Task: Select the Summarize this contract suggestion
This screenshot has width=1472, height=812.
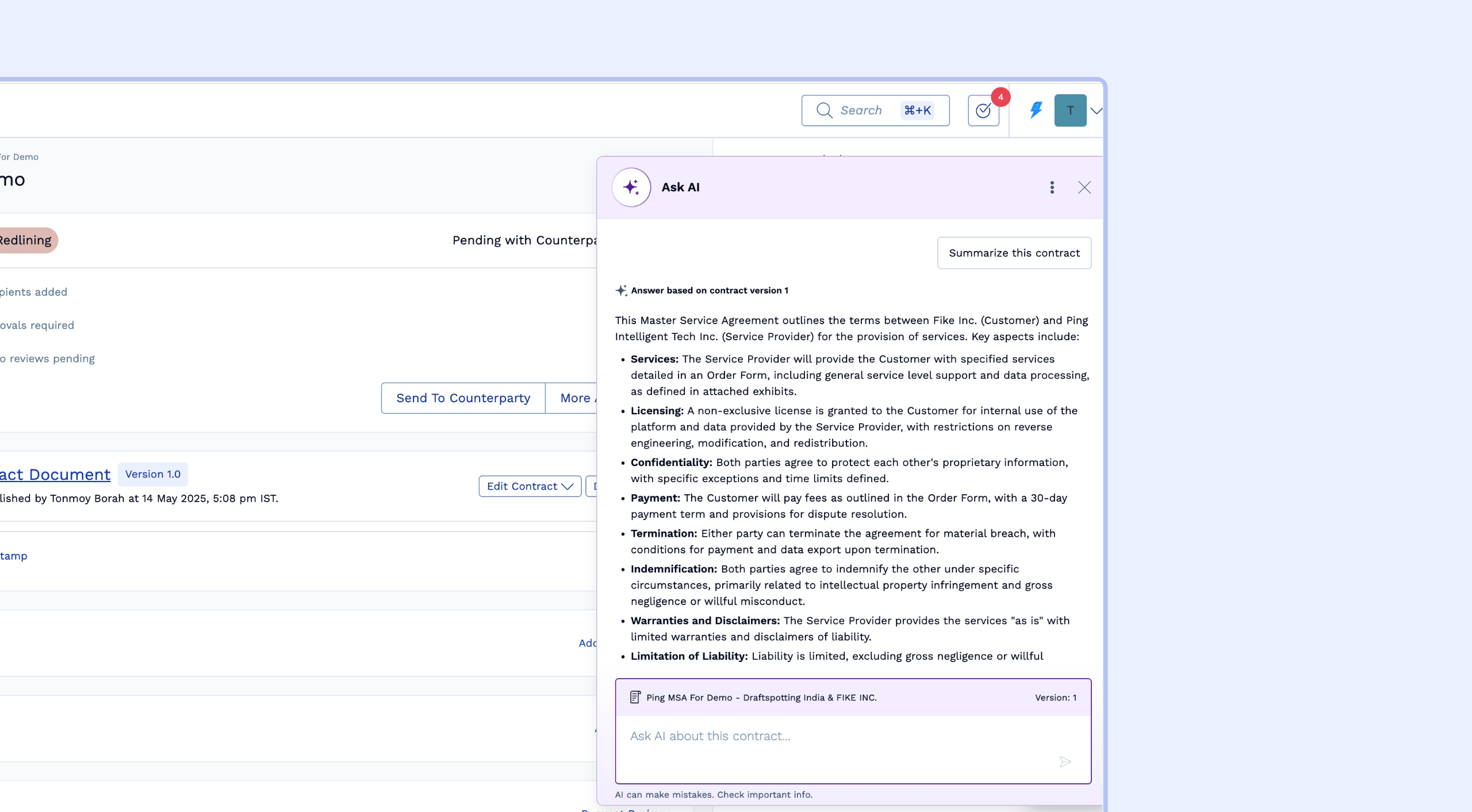Action: click(1014, 253)
